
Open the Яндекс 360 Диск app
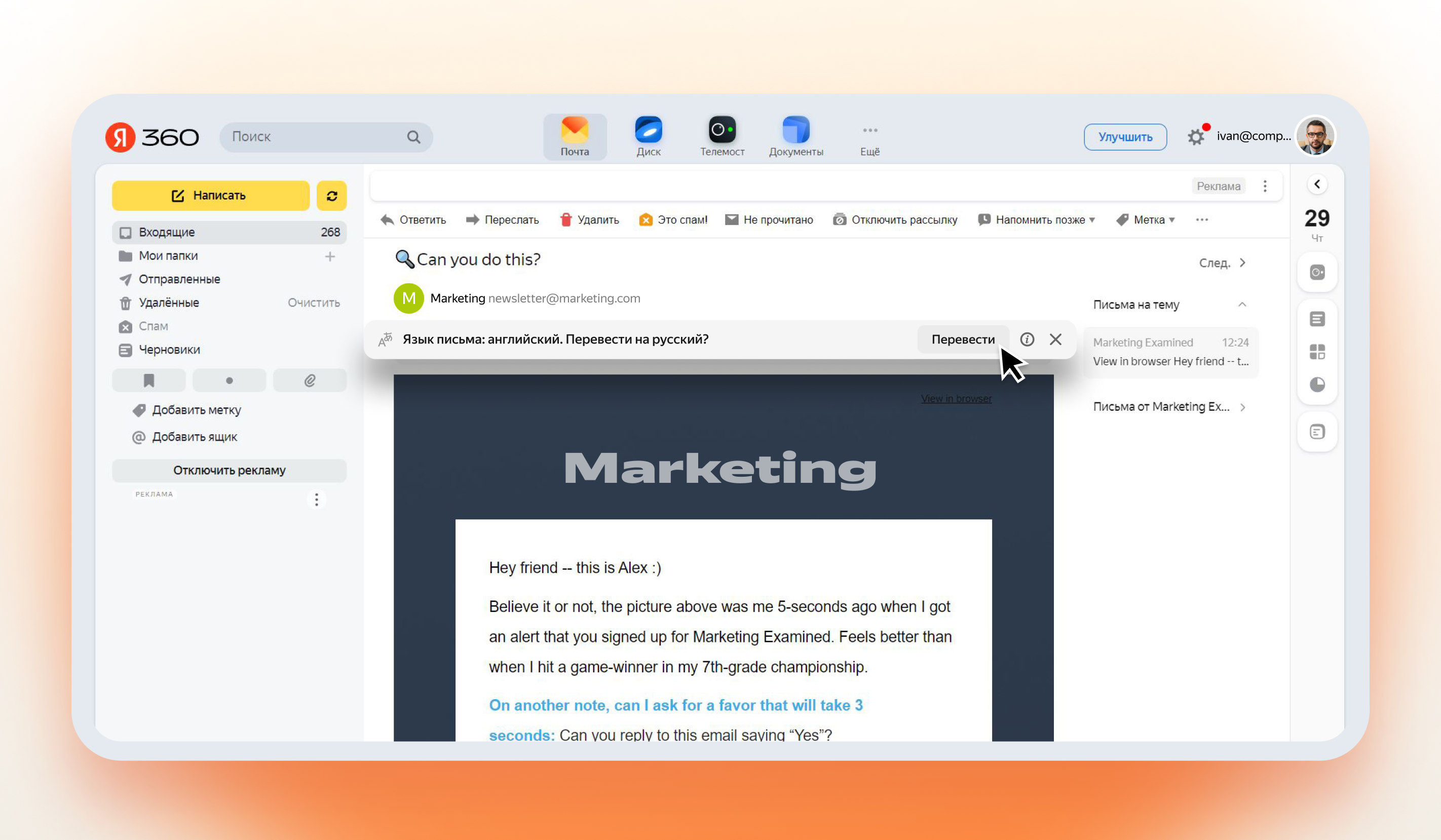pos(649,135)
